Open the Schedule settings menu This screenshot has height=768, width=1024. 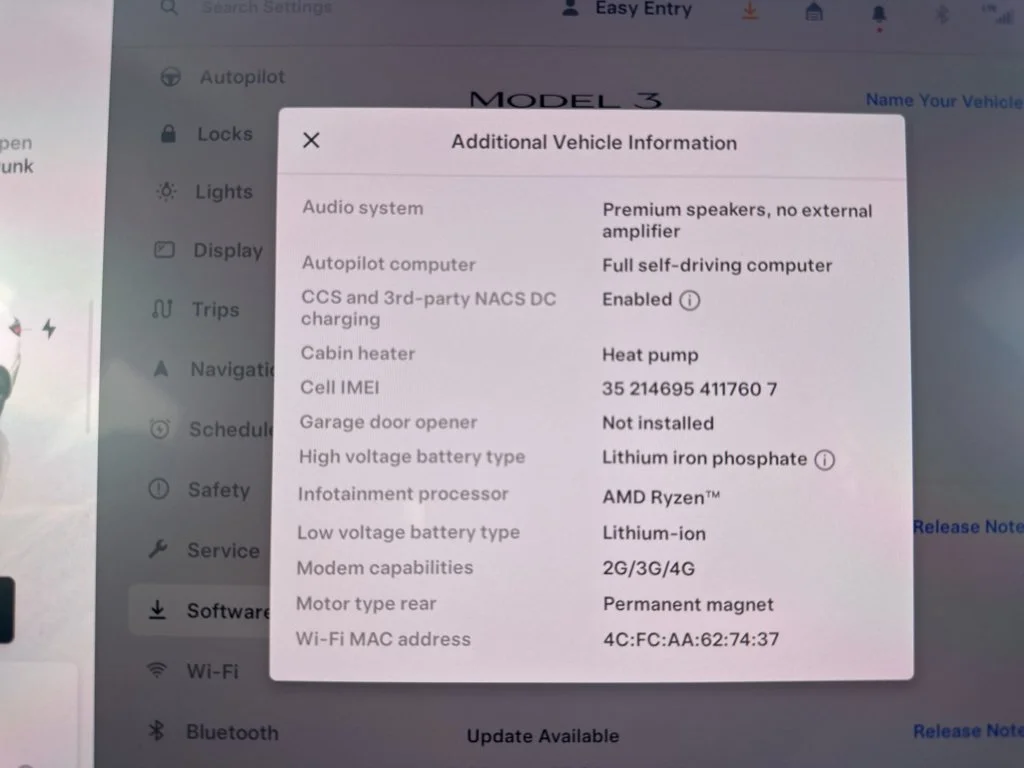click(x=211, y=429)
